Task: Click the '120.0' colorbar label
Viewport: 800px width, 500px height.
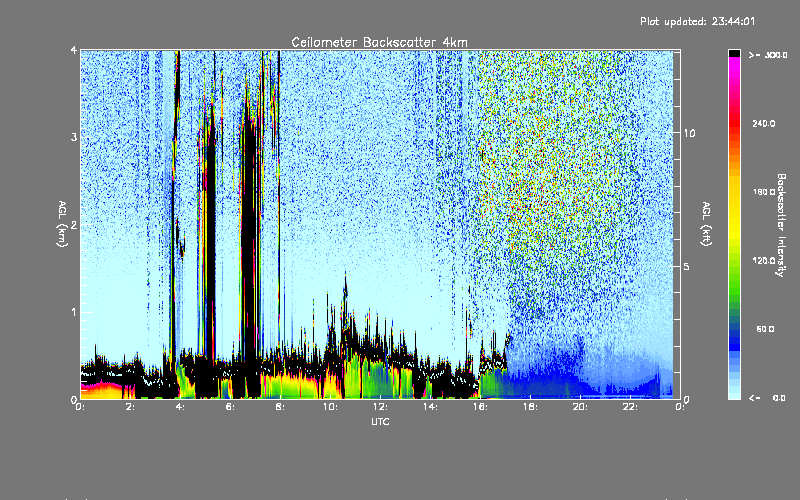Action: click(x=764, y=261)
